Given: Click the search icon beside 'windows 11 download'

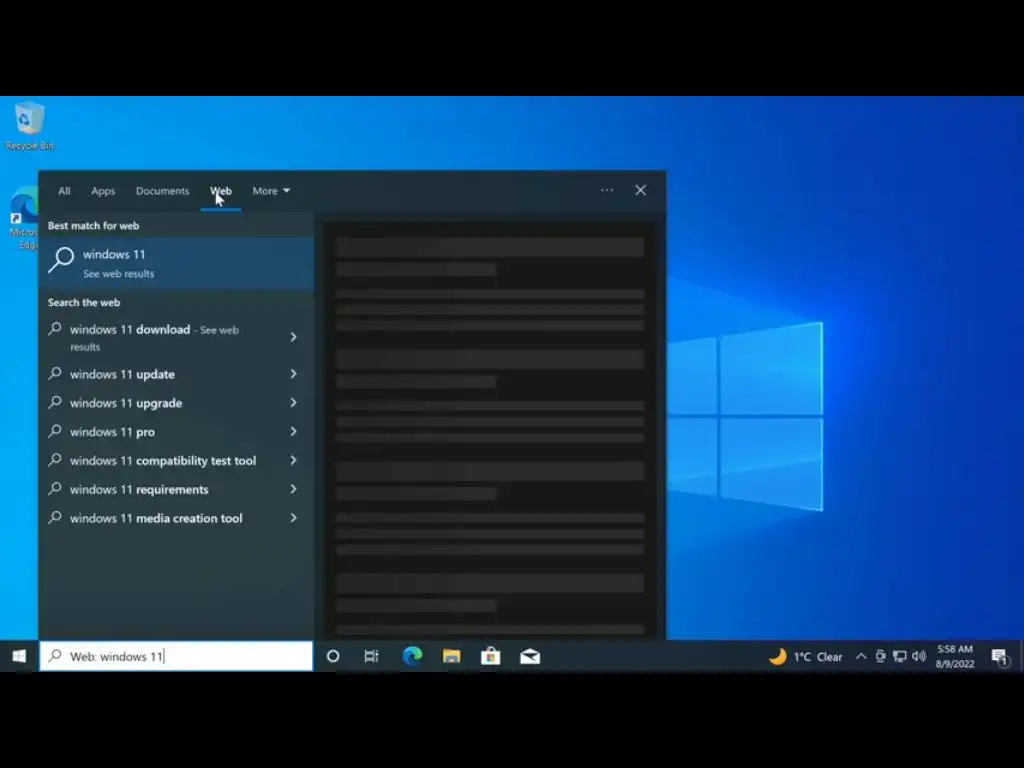Looking at the screenshot, I should click(56, 328).
